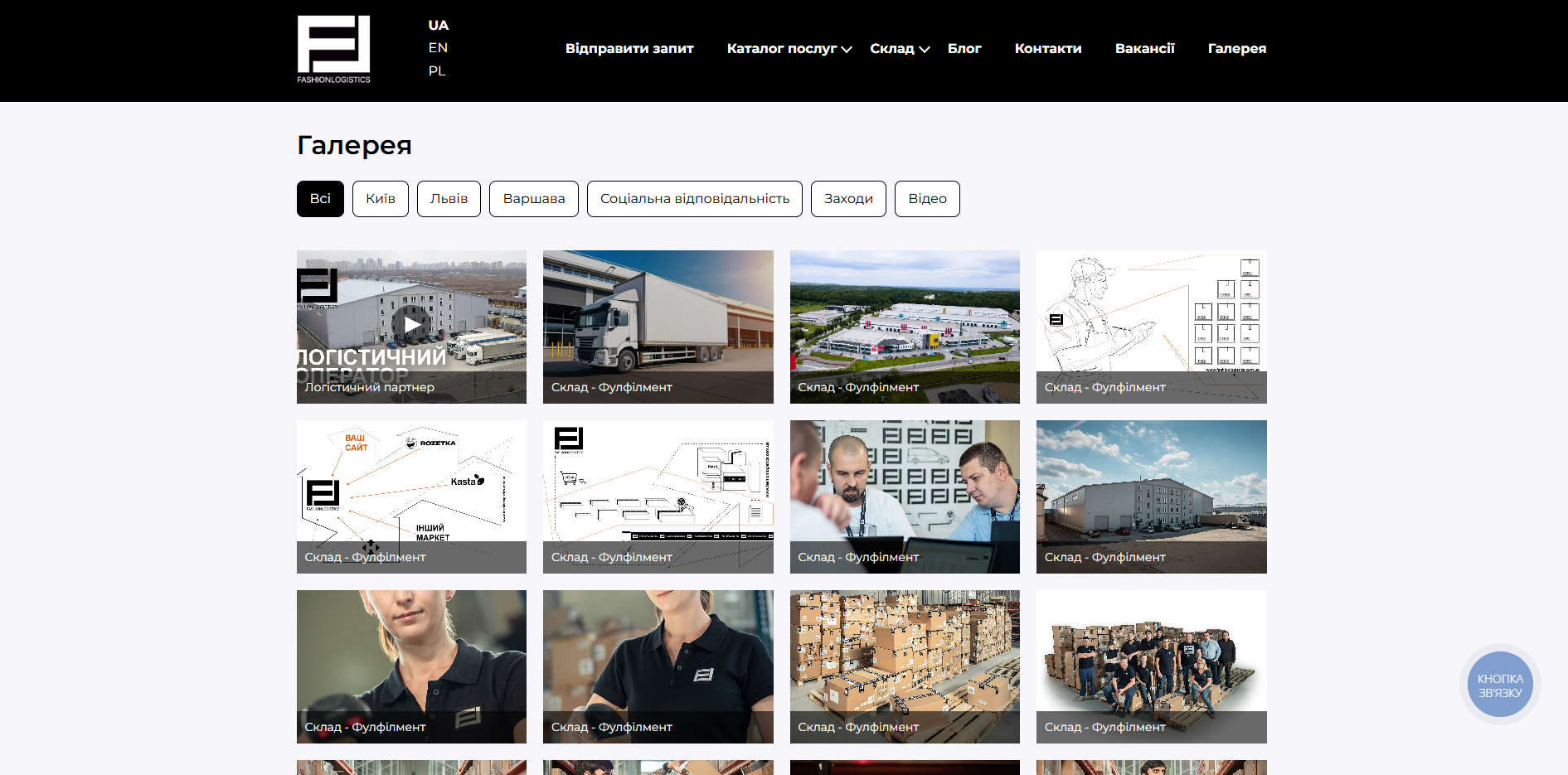Open the Вакансії page
The width and height of the screenshot is (1568, 775).
(1145, 49)
